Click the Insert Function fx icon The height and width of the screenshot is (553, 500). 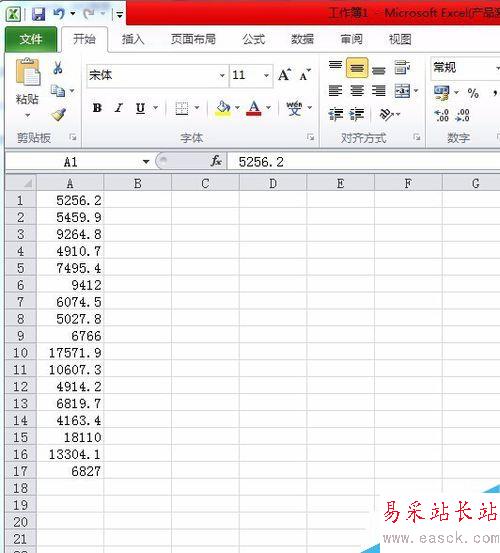pyautogui.click(x=216, y=162)
